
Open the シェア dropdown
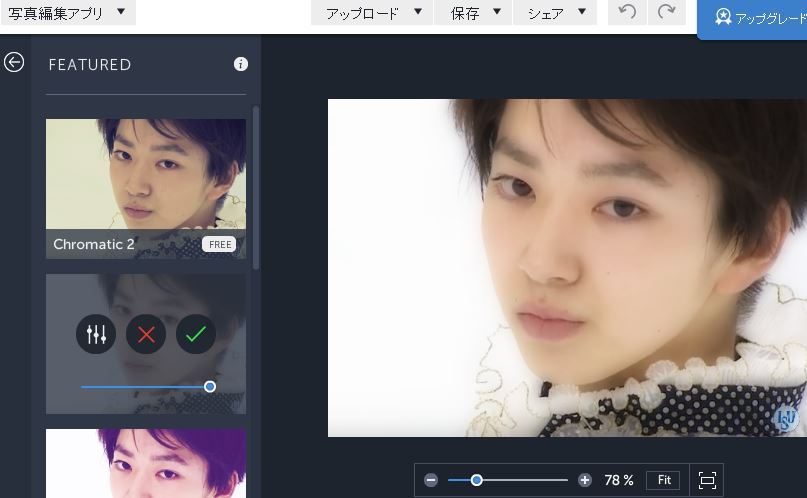[555, 12]
